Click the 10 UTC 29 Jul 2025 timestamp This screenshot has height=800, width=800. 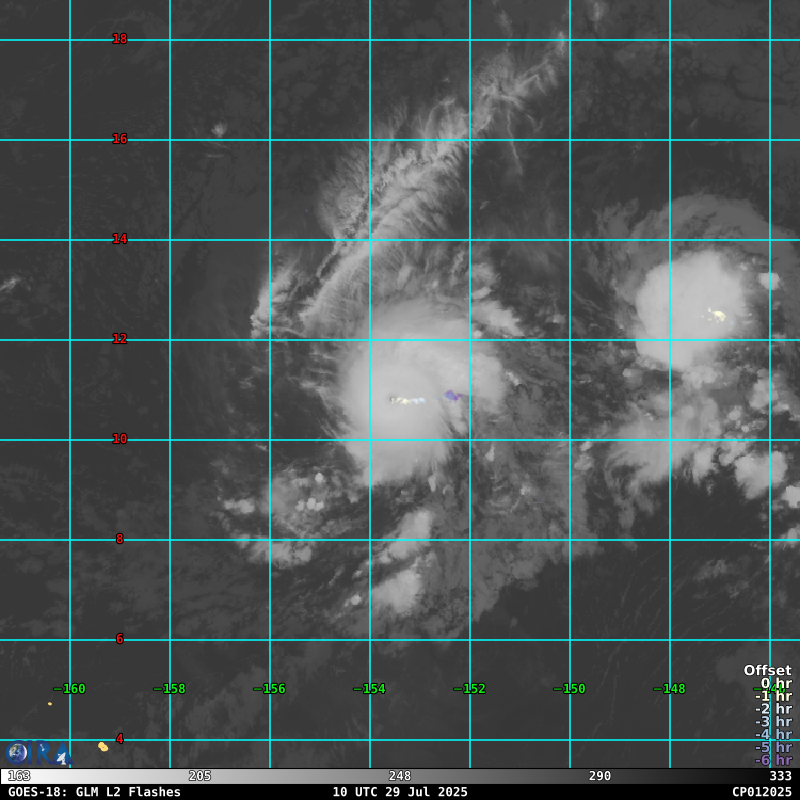(x=400, y=792)
